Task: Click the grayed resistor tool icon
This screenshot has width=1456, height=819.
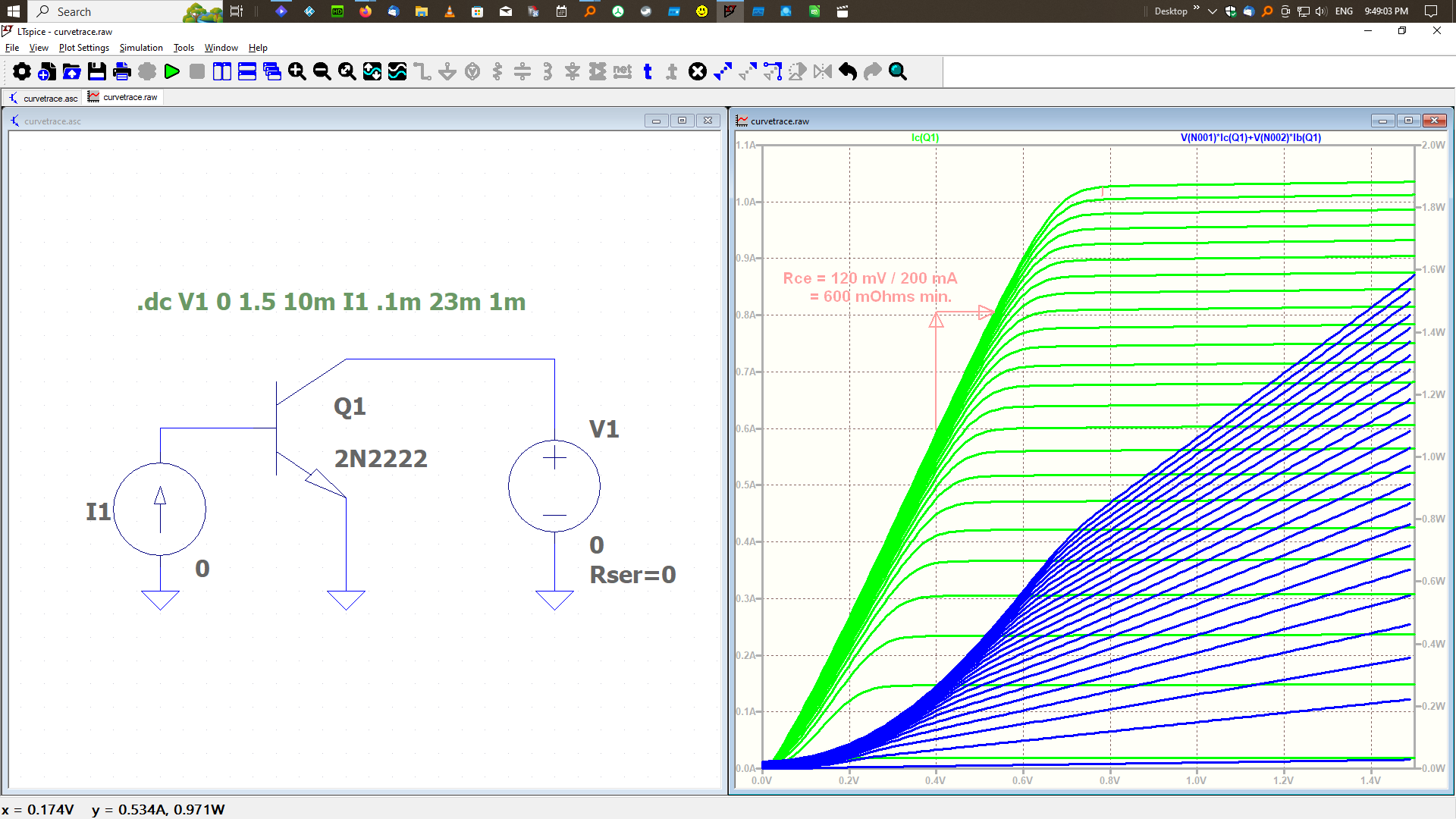Action: click(x=497, y=71)
